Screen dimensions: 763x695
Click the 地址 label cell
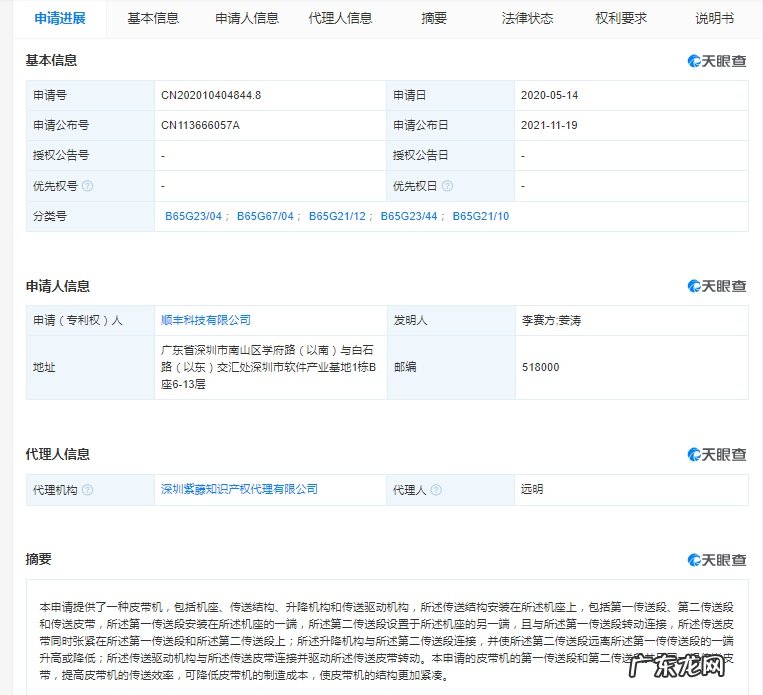[91, 367]
